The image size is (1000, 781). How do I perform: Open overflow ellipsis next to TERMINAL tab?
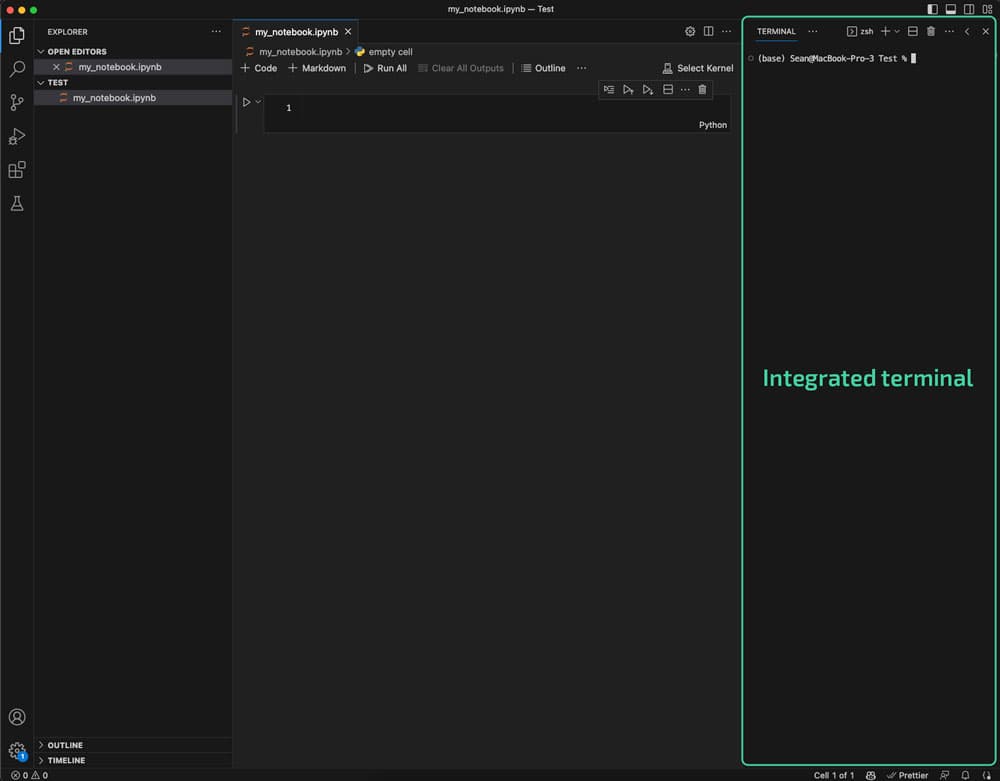click(x=812, y=31)
